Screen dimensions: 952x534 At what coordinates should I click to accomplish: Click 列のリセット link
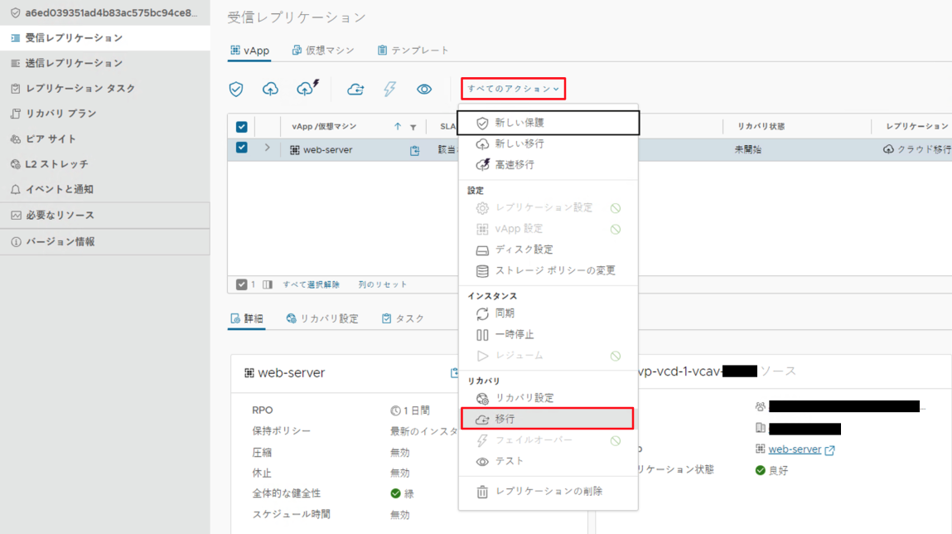point(382,284)
